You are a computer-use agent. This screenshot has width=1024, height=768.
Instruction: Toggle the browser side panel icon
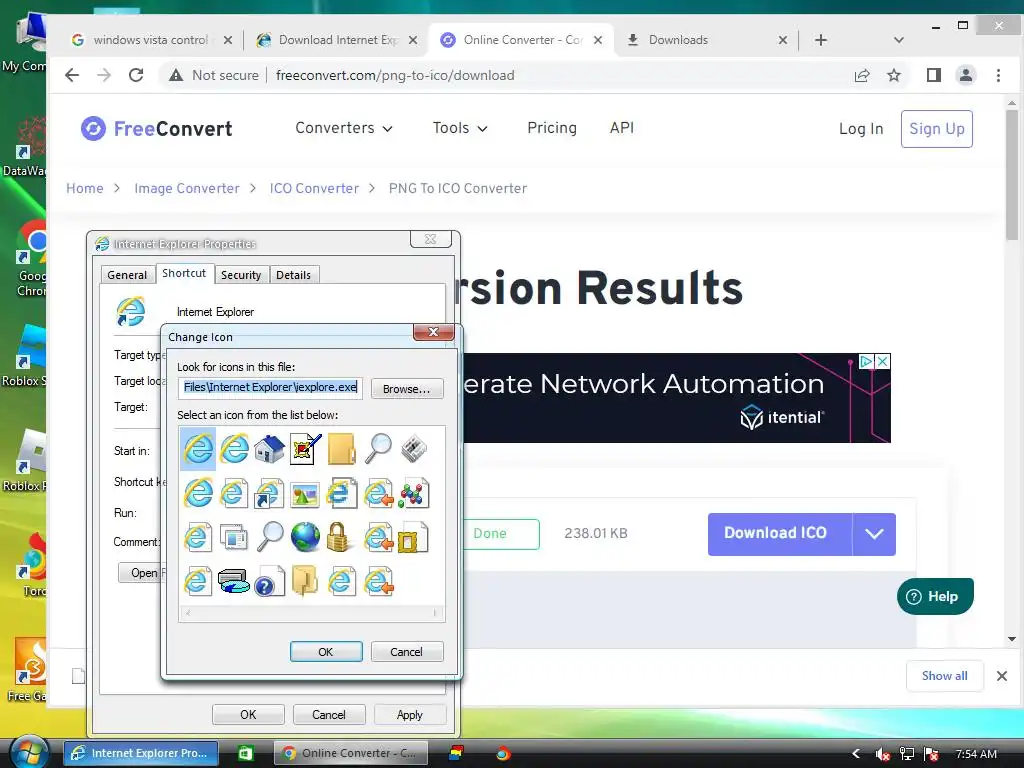[934, 75]
